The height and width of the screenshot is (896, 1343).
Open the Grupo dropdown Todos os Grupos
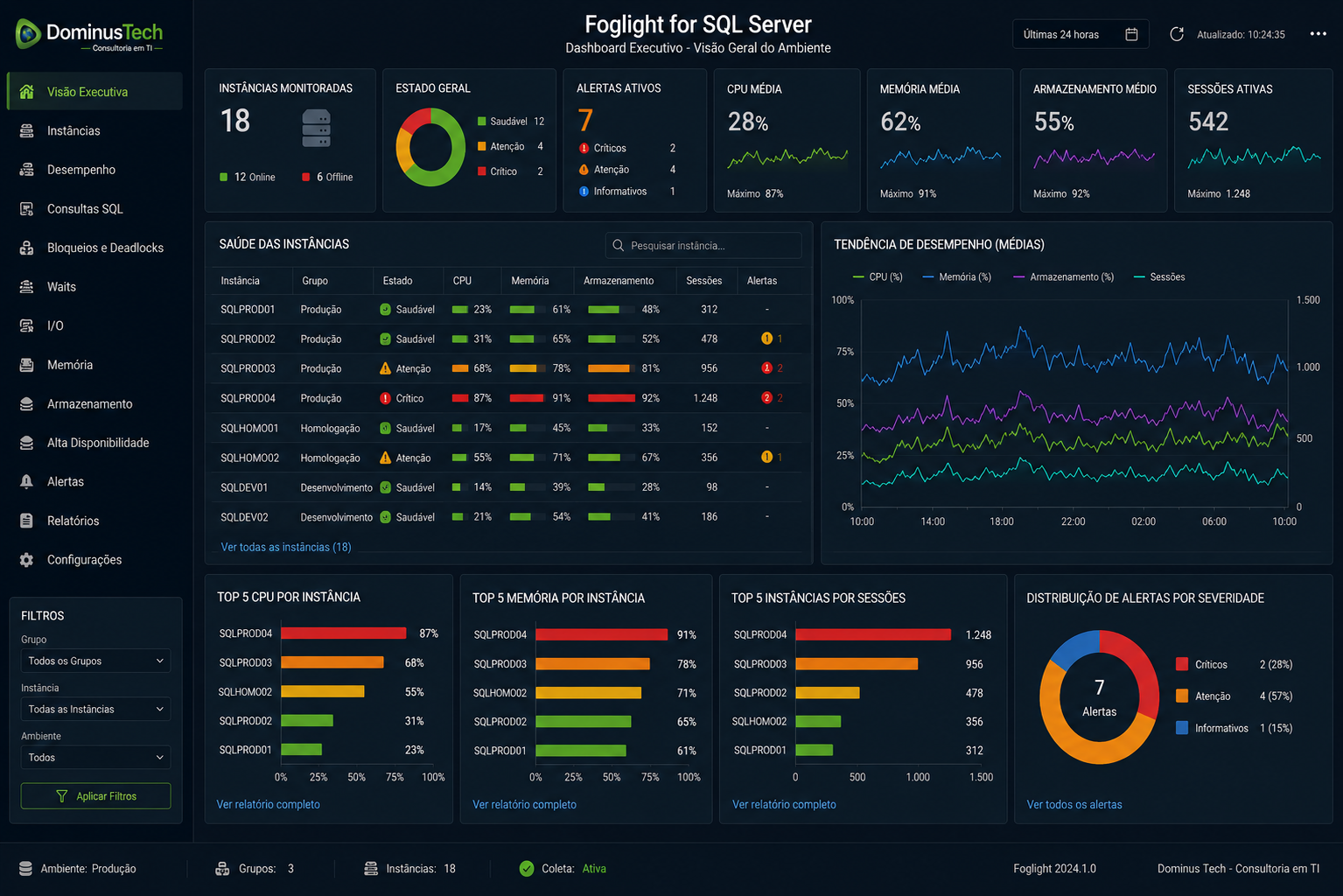point(95,661)
